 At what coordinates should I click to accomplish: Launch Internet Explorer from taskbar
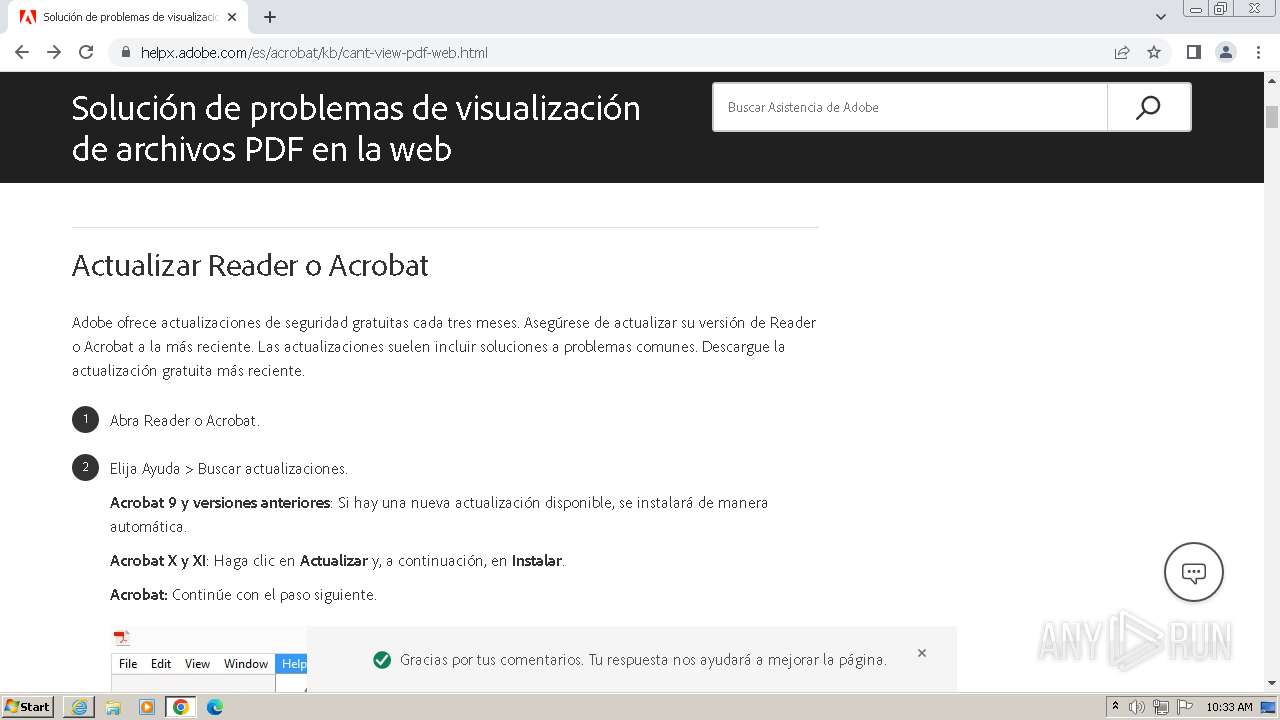(79, 707)
